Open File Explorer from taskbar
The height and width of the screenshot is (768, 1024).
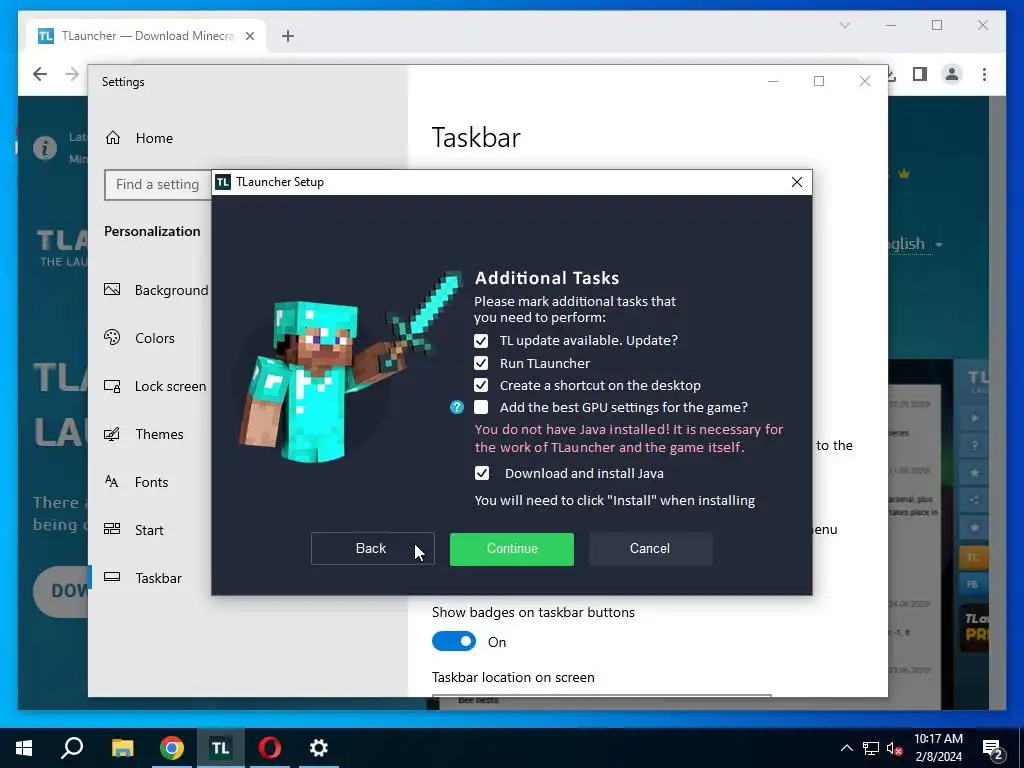pos(122,748)
